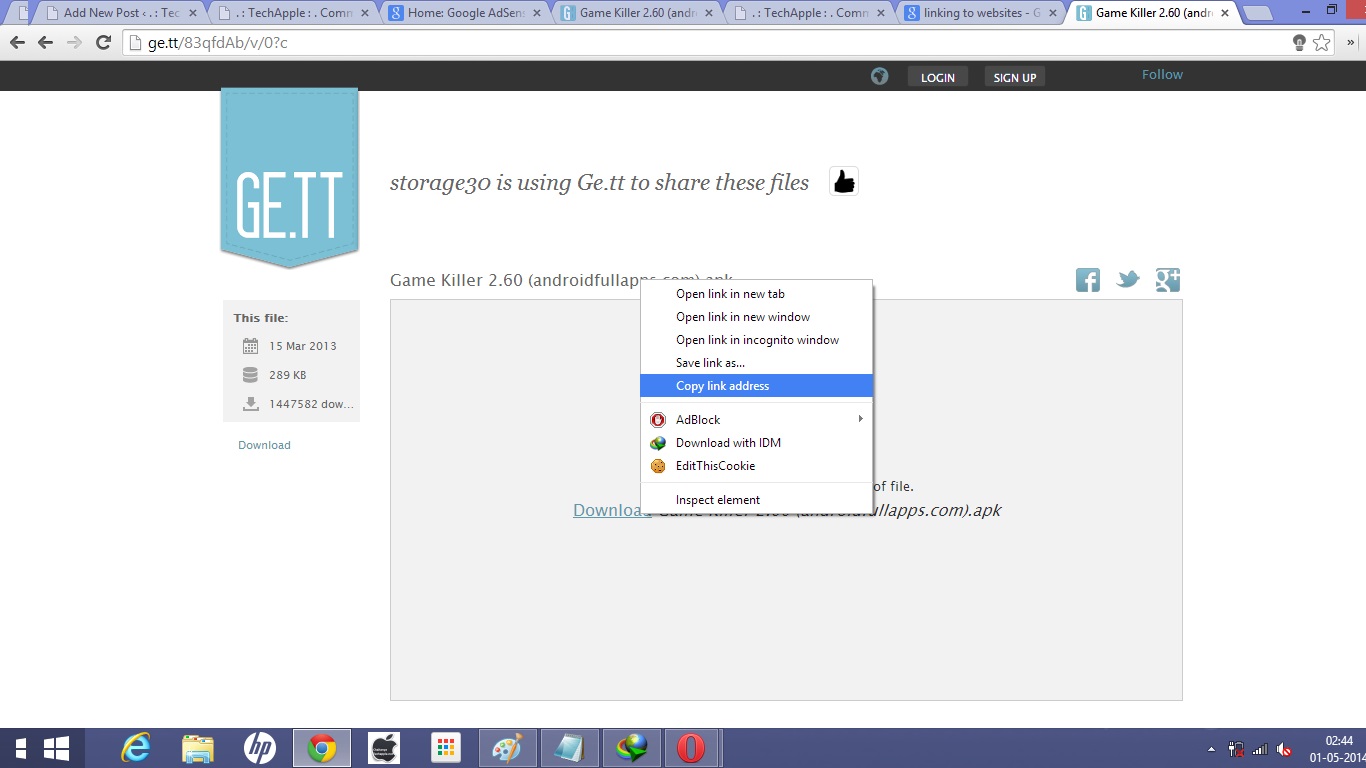The height and width of the screenshot is (768, 1366).
Task: Click the underlined Download link in the preview area
Action: pyautogui.click(x=612, y=510)
